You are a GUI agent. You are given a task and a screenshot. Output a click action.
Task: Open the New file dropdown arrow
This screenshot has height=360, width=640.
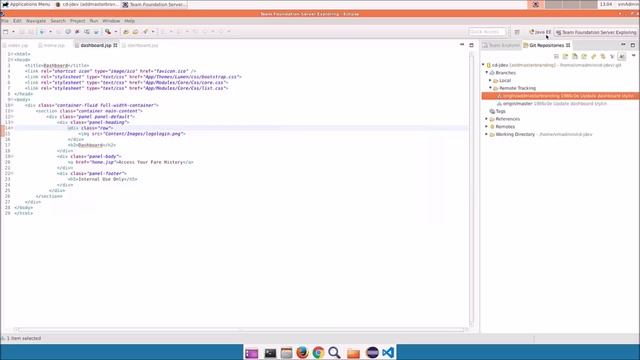pos(13,32)
